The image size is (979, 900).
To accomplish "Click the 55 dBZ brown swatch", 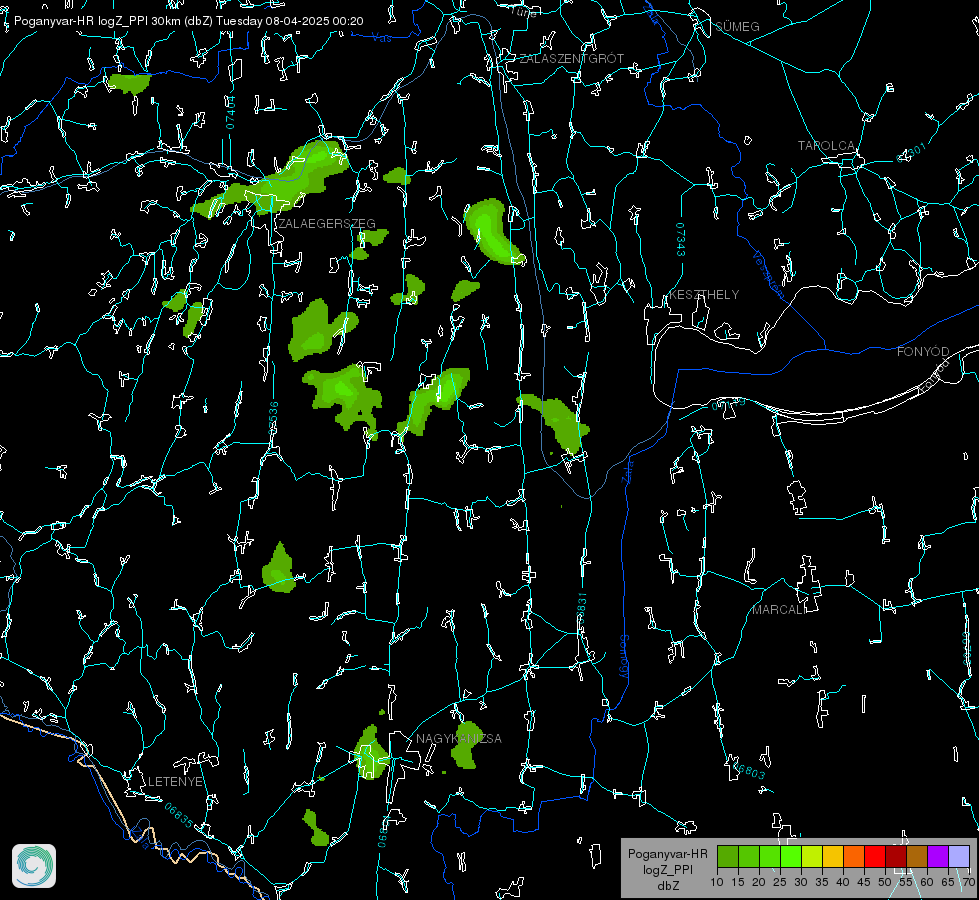I will point(917,856).
